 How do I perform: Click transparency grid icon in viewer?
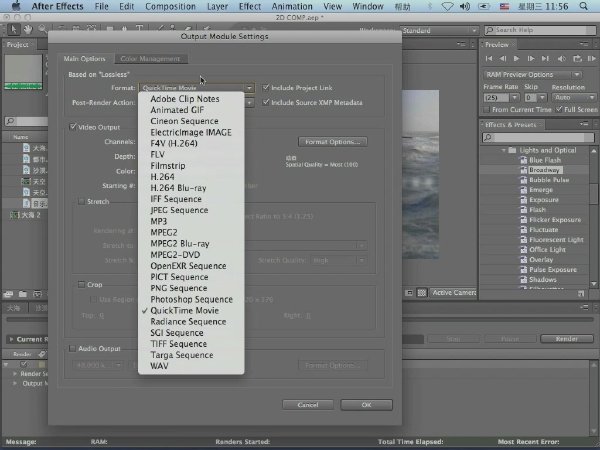421,293
